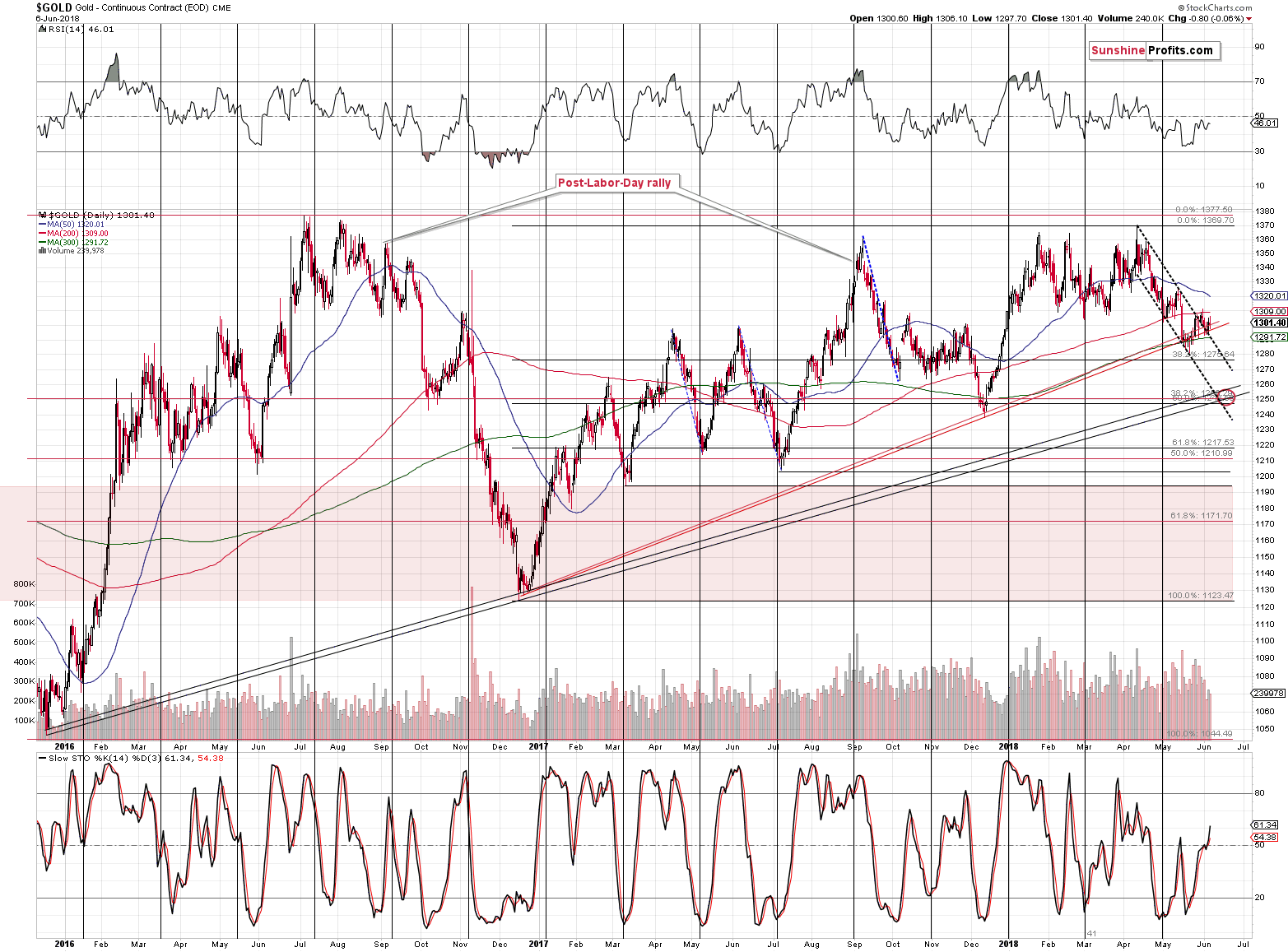Click the 46.01 RSI axis value tag
The image size is (1288, 952).
coord(1265,123)
